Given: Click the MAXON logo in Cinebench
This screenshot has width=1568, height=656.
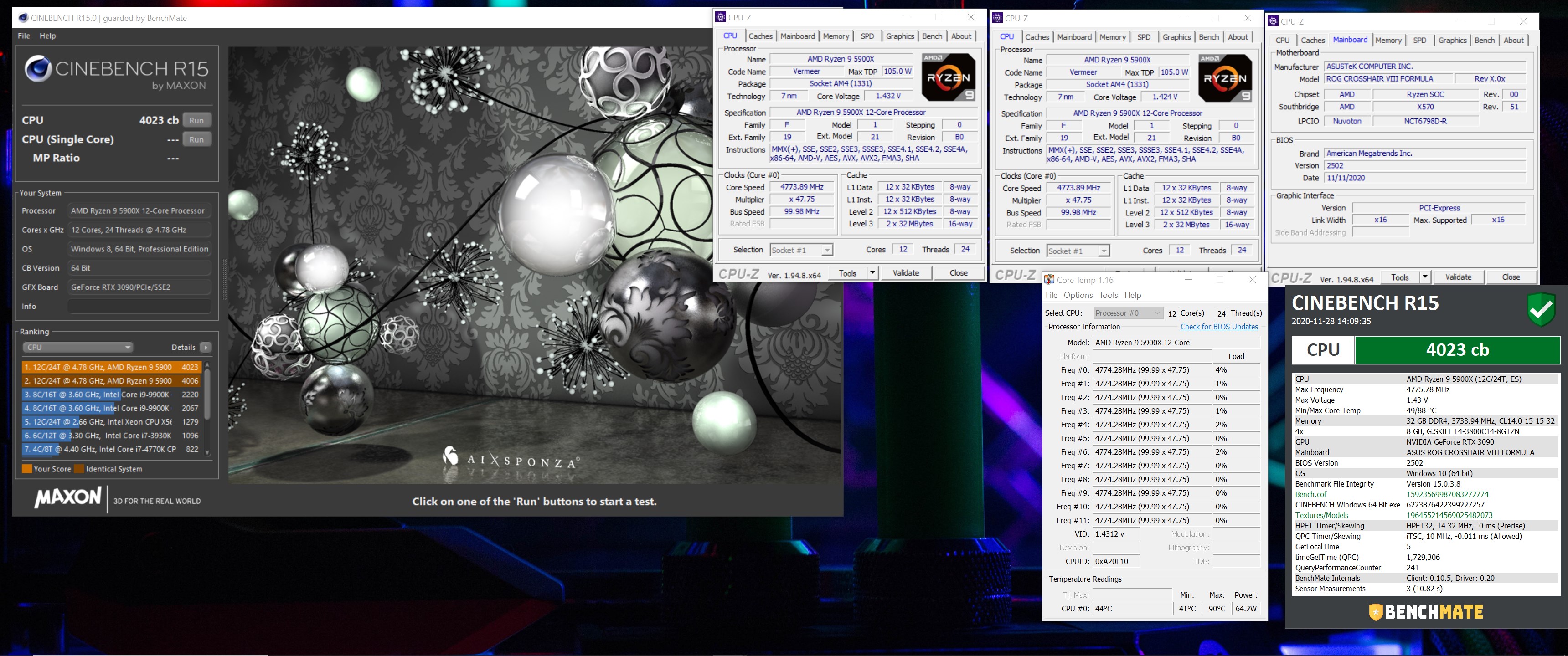Looking at the screenshot, I should tap(67, 498).
